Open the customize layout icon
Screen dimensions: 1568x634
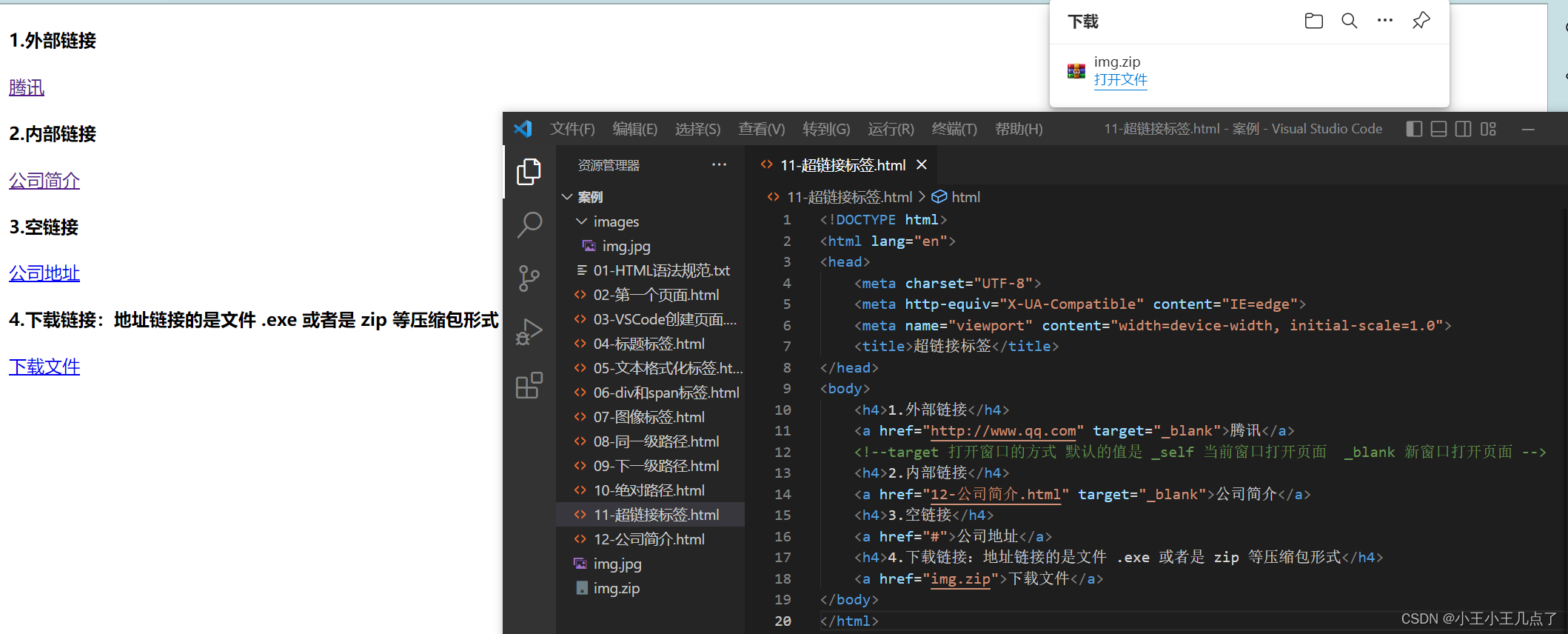tap(1488, 129)
